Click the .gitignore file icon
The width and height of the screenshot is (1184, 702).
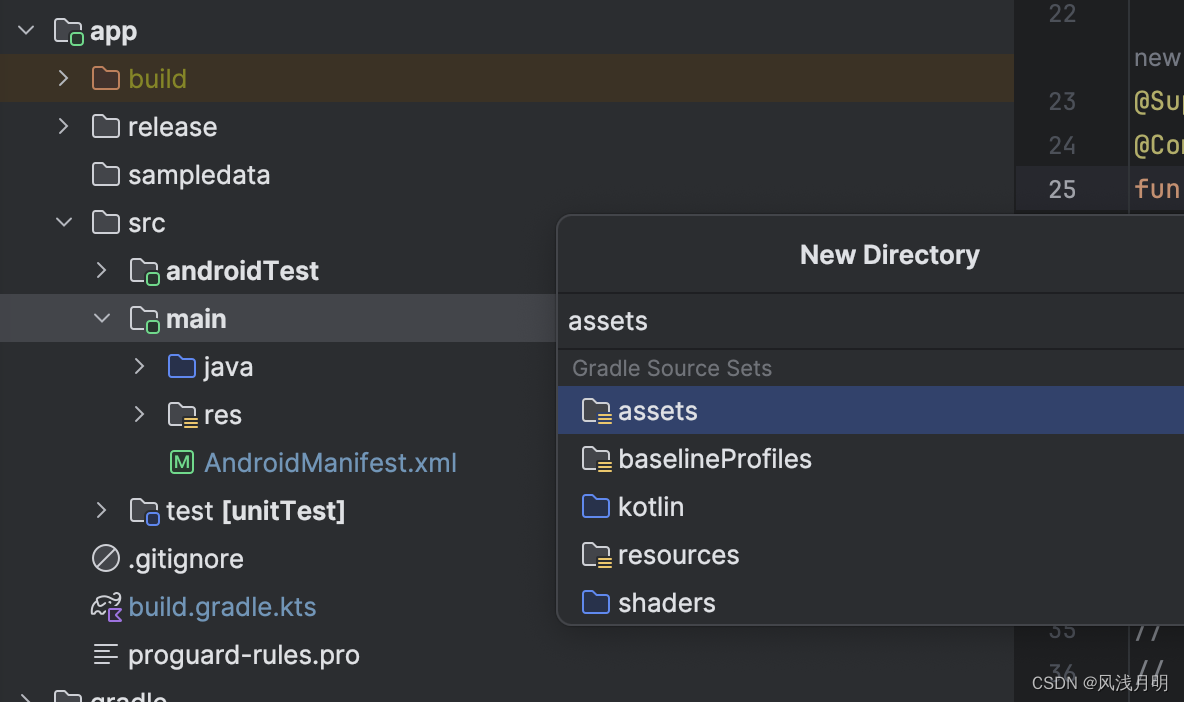tap(106, 558)
